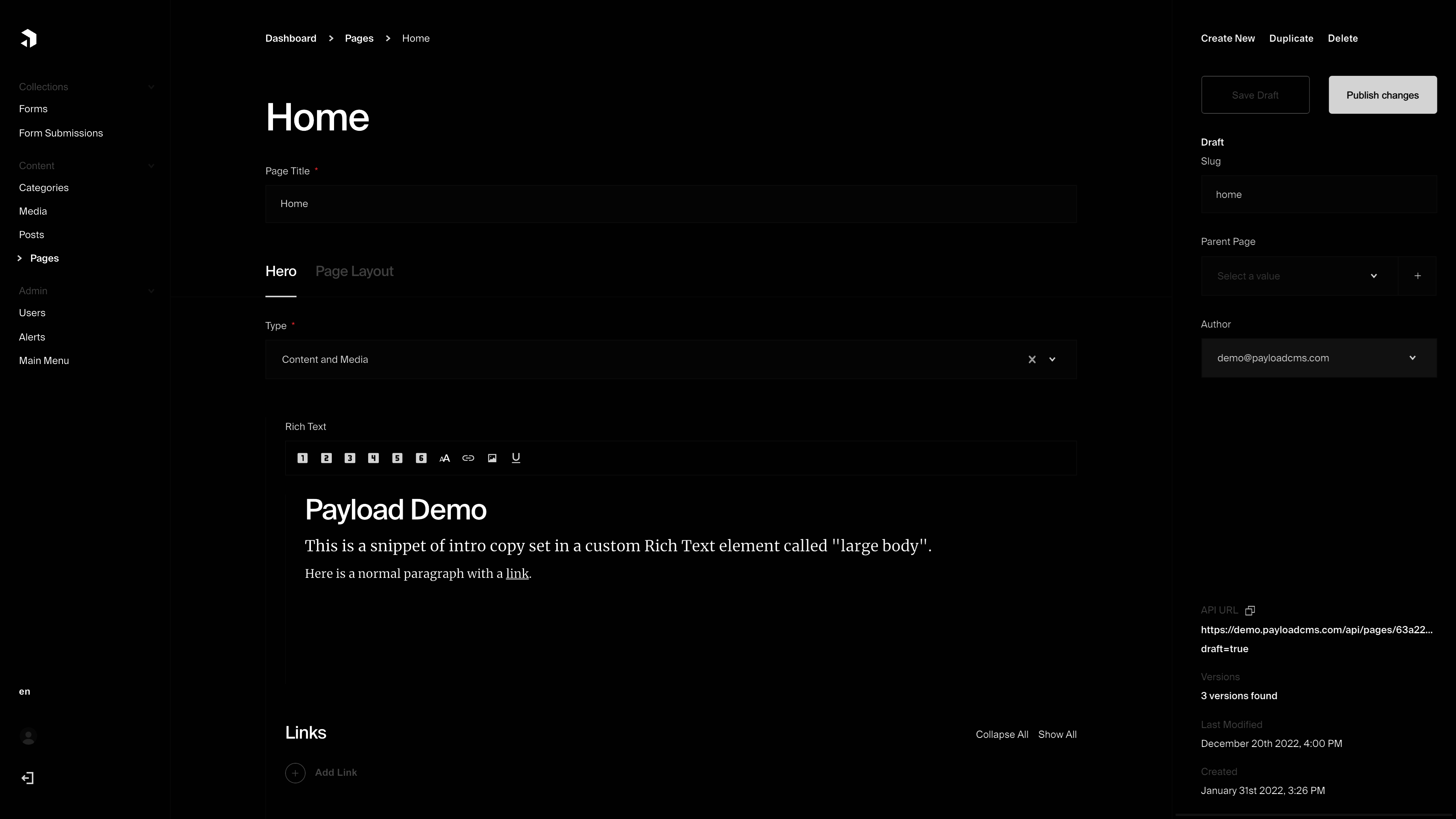Screen dimensions: 1456x819
Task: Click the large body text icon
Action: point(445,458)
